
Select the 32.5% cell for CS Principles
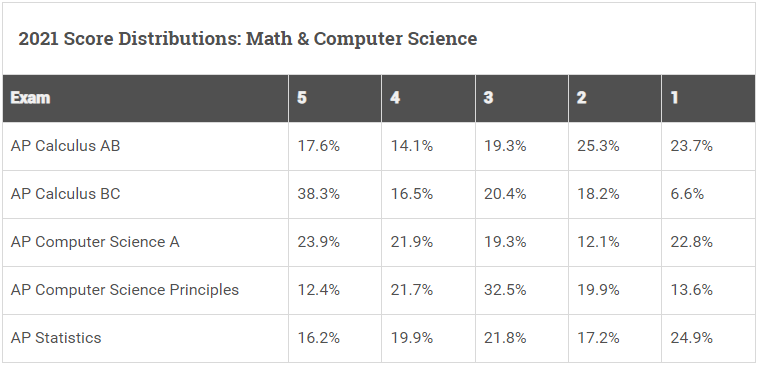pos(505,290)
